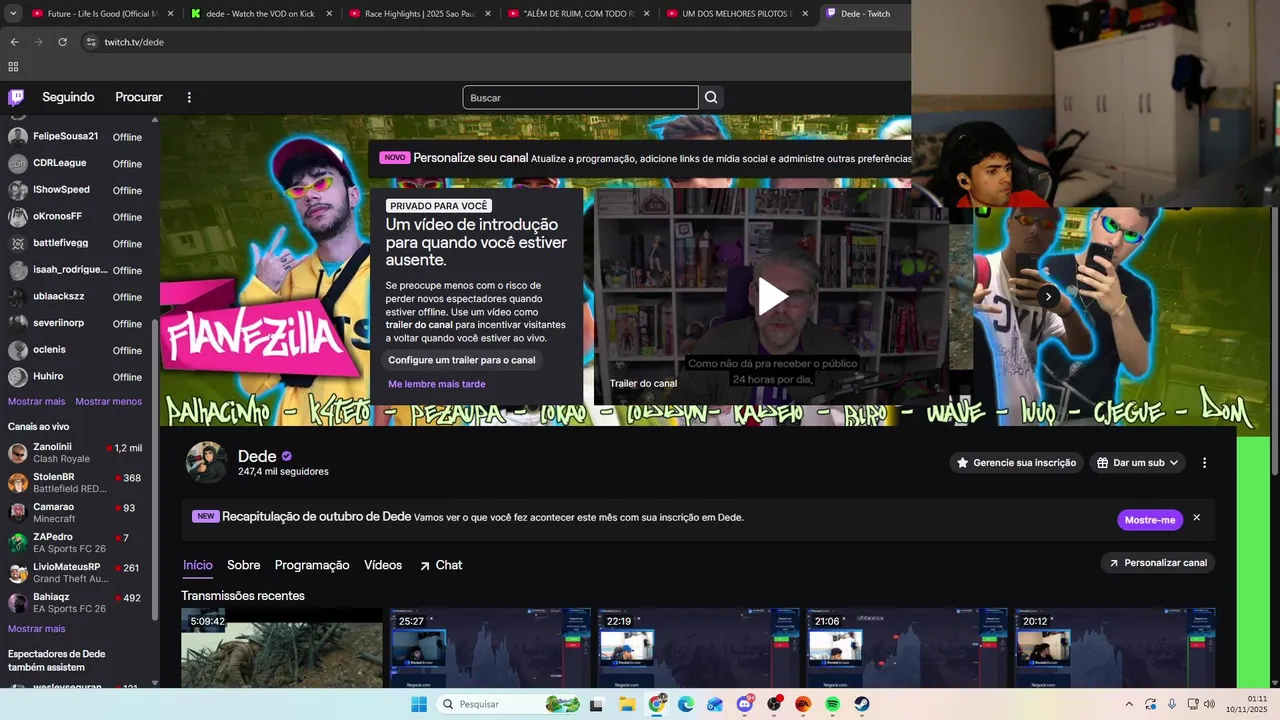Open Dede channel avatar
This screenshot has height=720, width=1280.
tap(206, 462)
